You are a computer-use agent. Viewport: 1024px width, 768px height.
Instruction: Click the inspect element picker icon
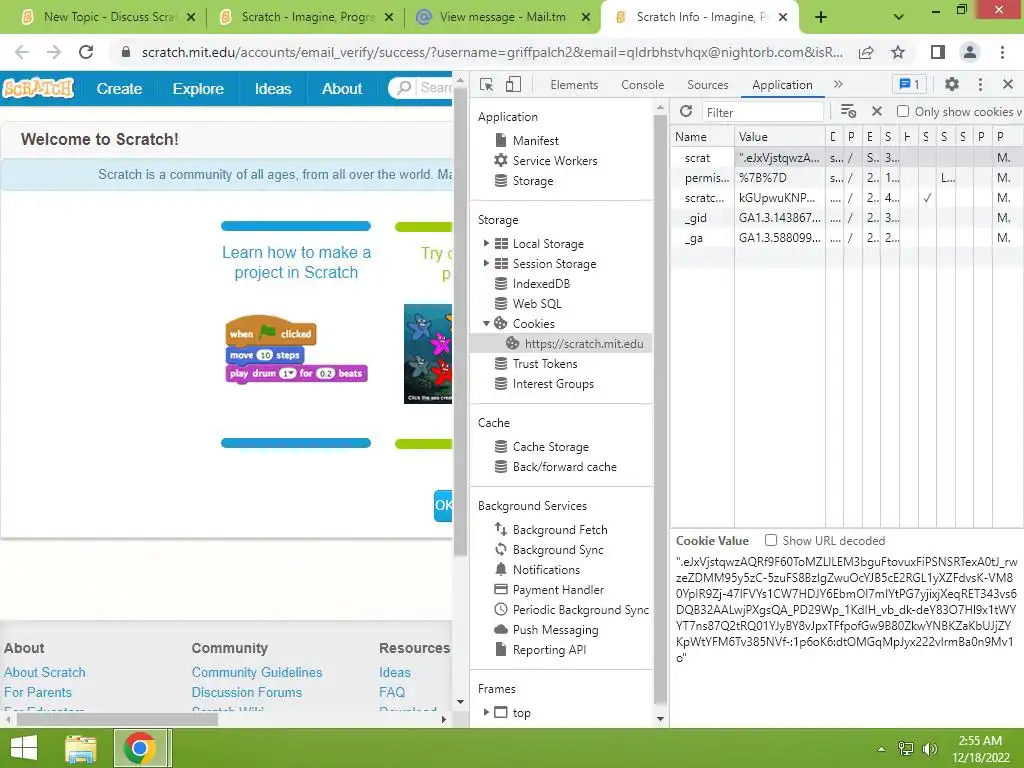[486, 84]
